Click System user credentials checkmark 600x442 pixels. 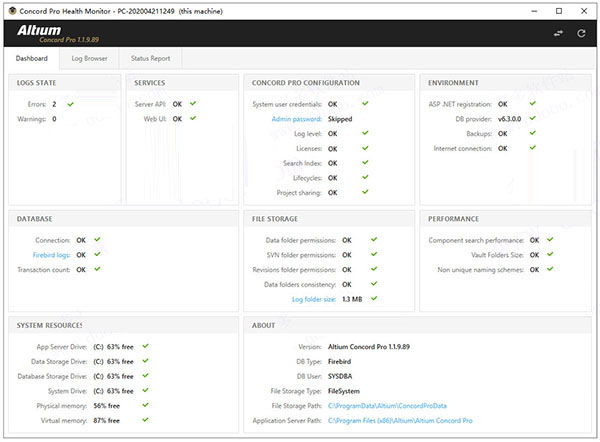[365, 103]
